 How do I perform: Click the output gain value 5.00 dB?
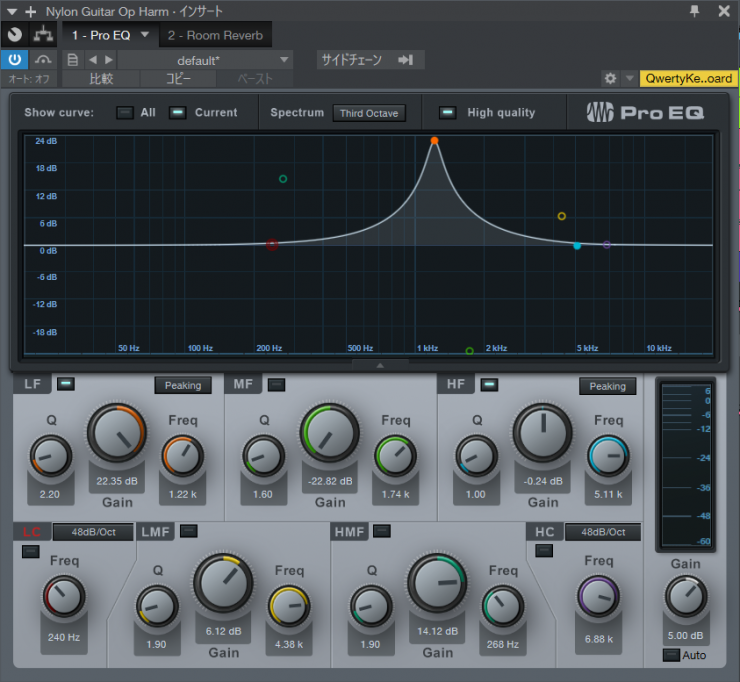pyautogui.click(x=685, y=635)
